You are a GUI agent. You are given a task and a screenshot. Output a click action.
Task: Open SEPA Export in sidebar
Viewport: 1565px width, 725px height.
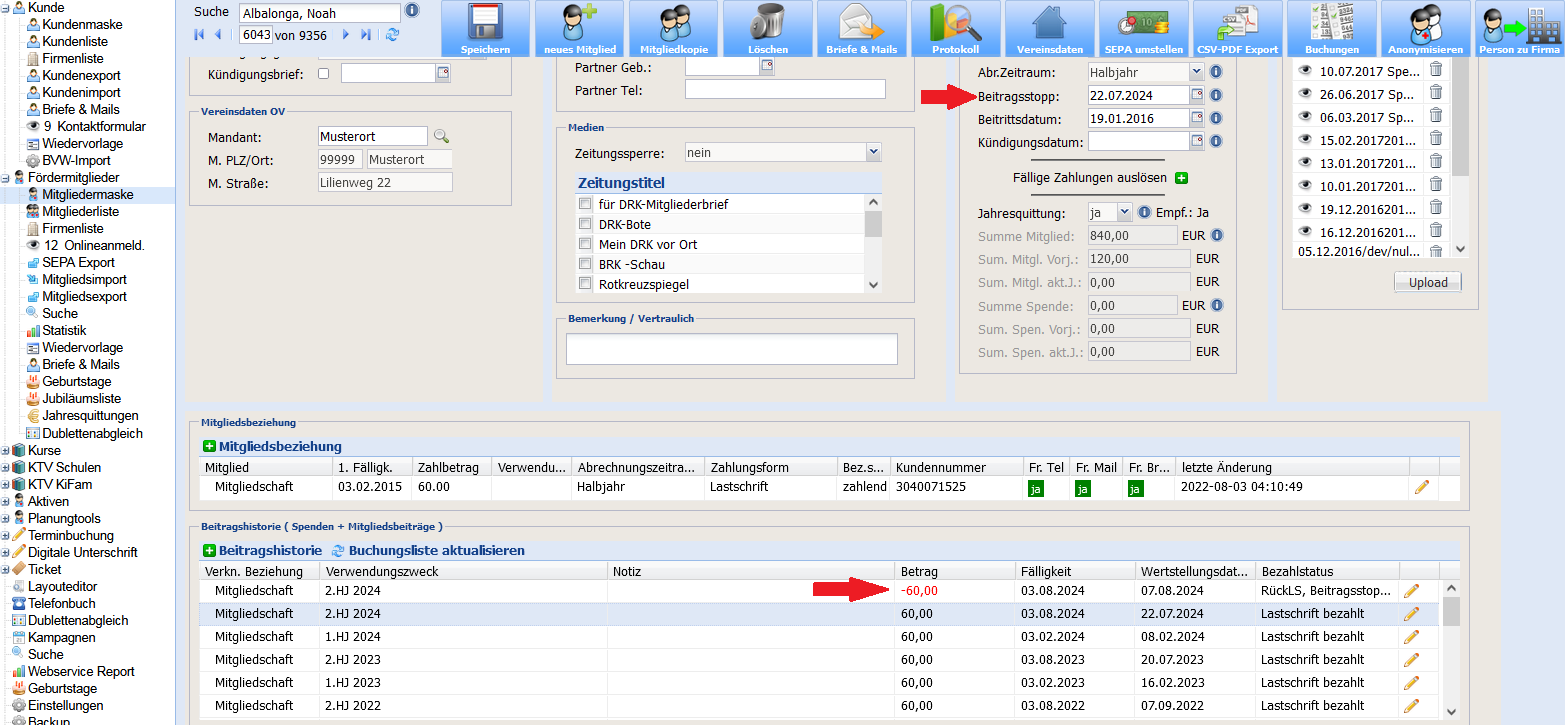(x=78, y=262)
